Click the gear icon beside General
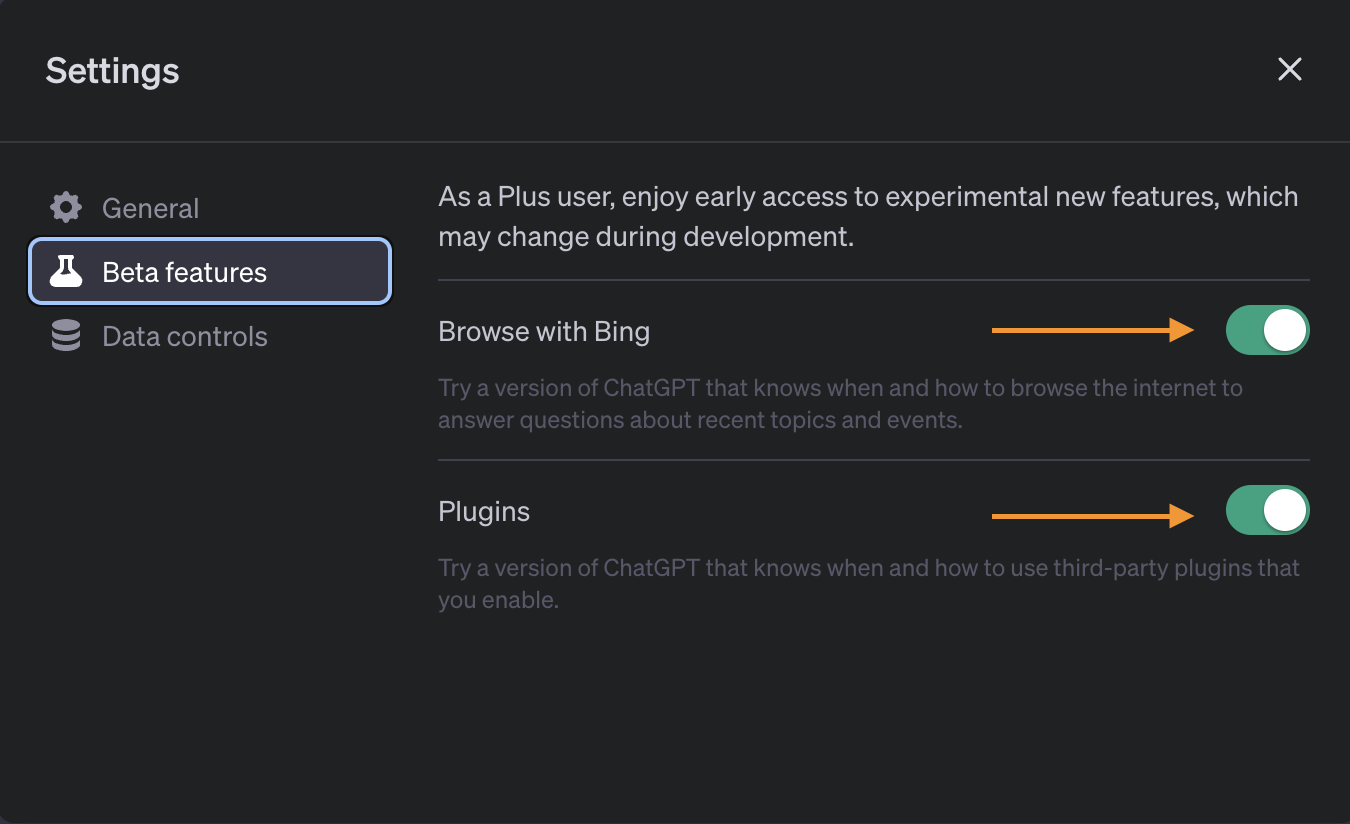The height and width of the screenshot is (824, 1350). point(66,208)
